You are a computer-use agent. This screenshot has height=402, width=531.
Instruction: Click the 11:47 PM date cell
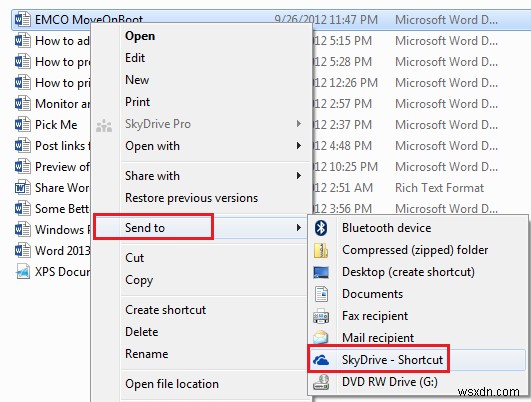tap(326, 20)
